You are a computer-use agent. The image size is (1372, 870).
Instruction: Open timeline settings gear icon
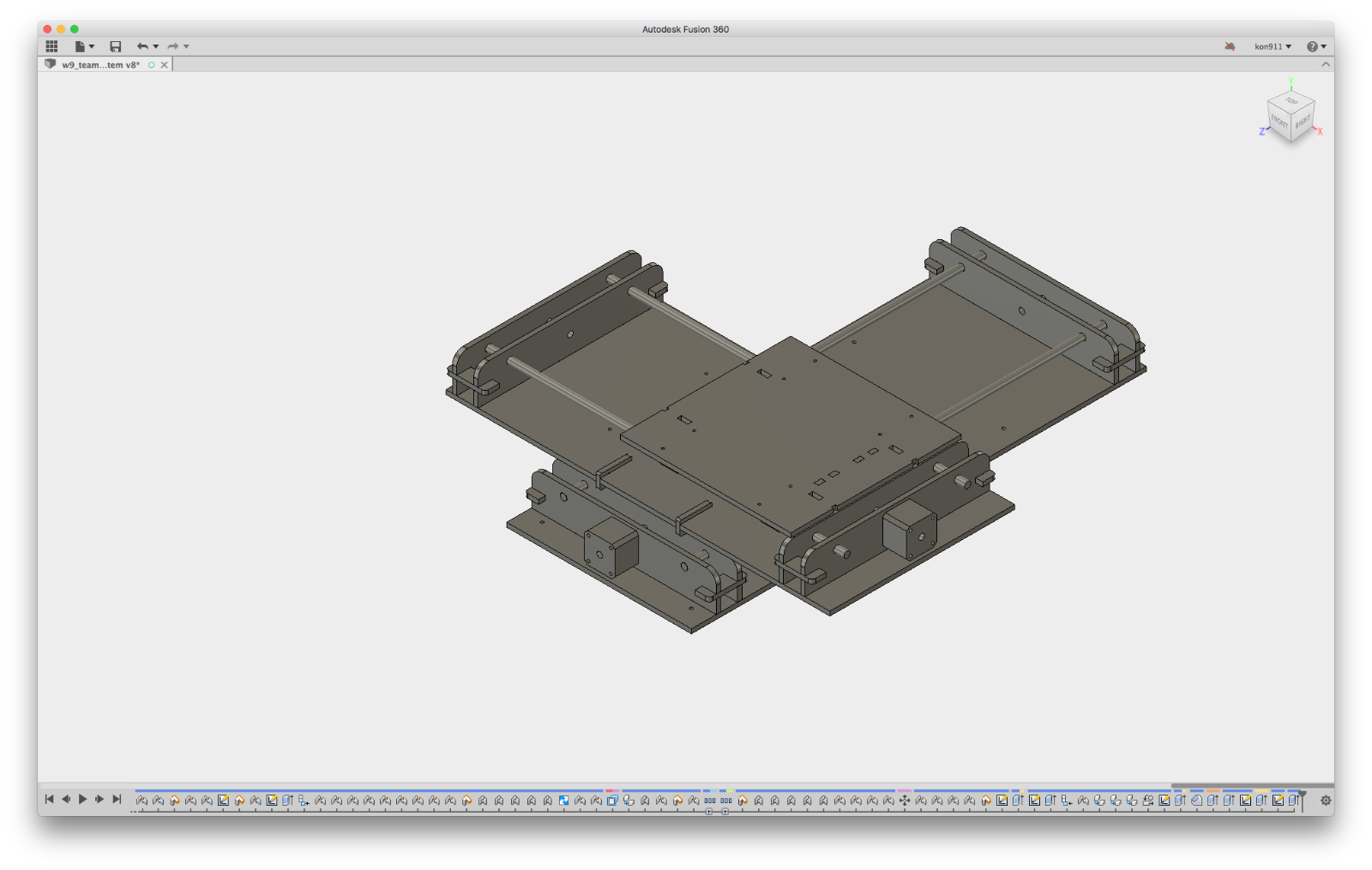[1326, 800]
